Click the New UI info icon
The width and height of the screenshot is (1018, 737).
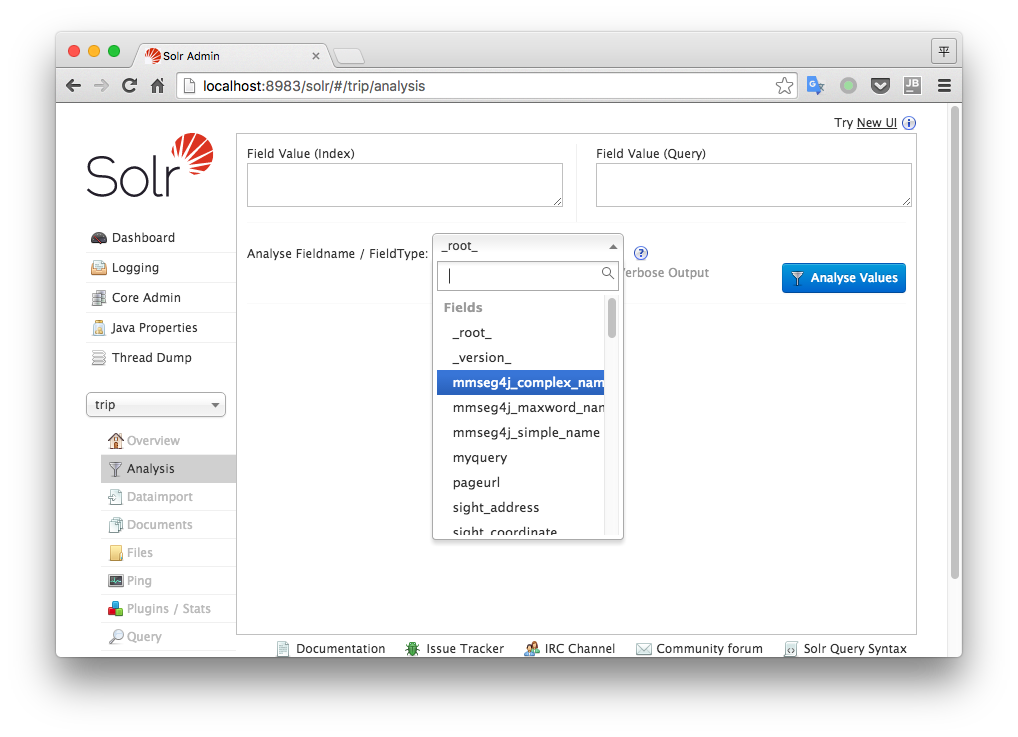point(908,123)
